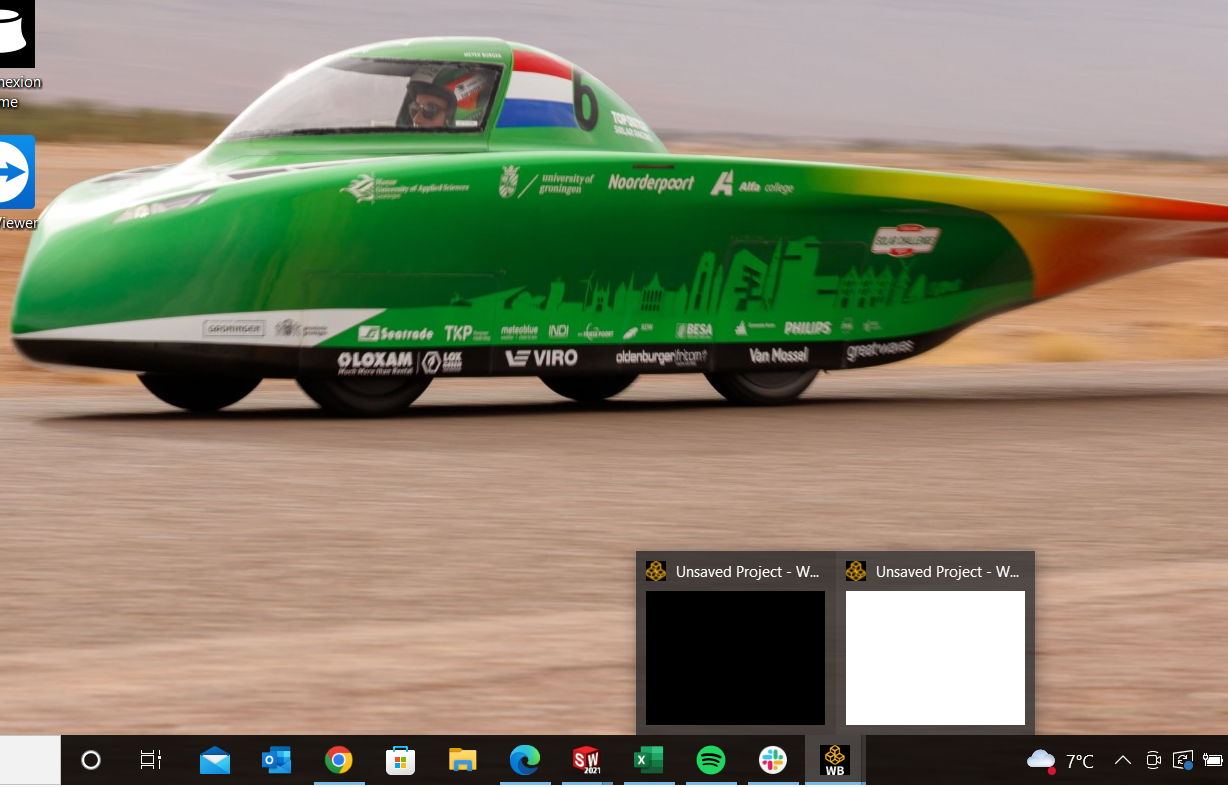Open Microsoft Store from the taskbar

(400, 761)
